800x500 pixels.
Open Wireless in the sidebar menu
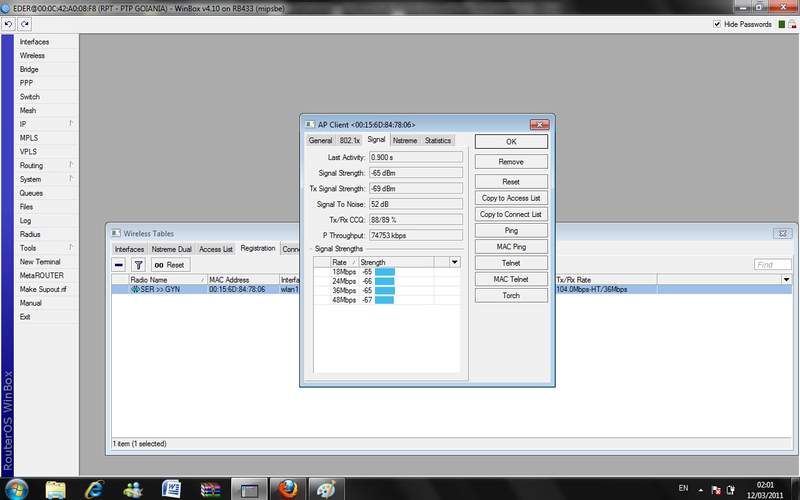(x=32, y=56)
